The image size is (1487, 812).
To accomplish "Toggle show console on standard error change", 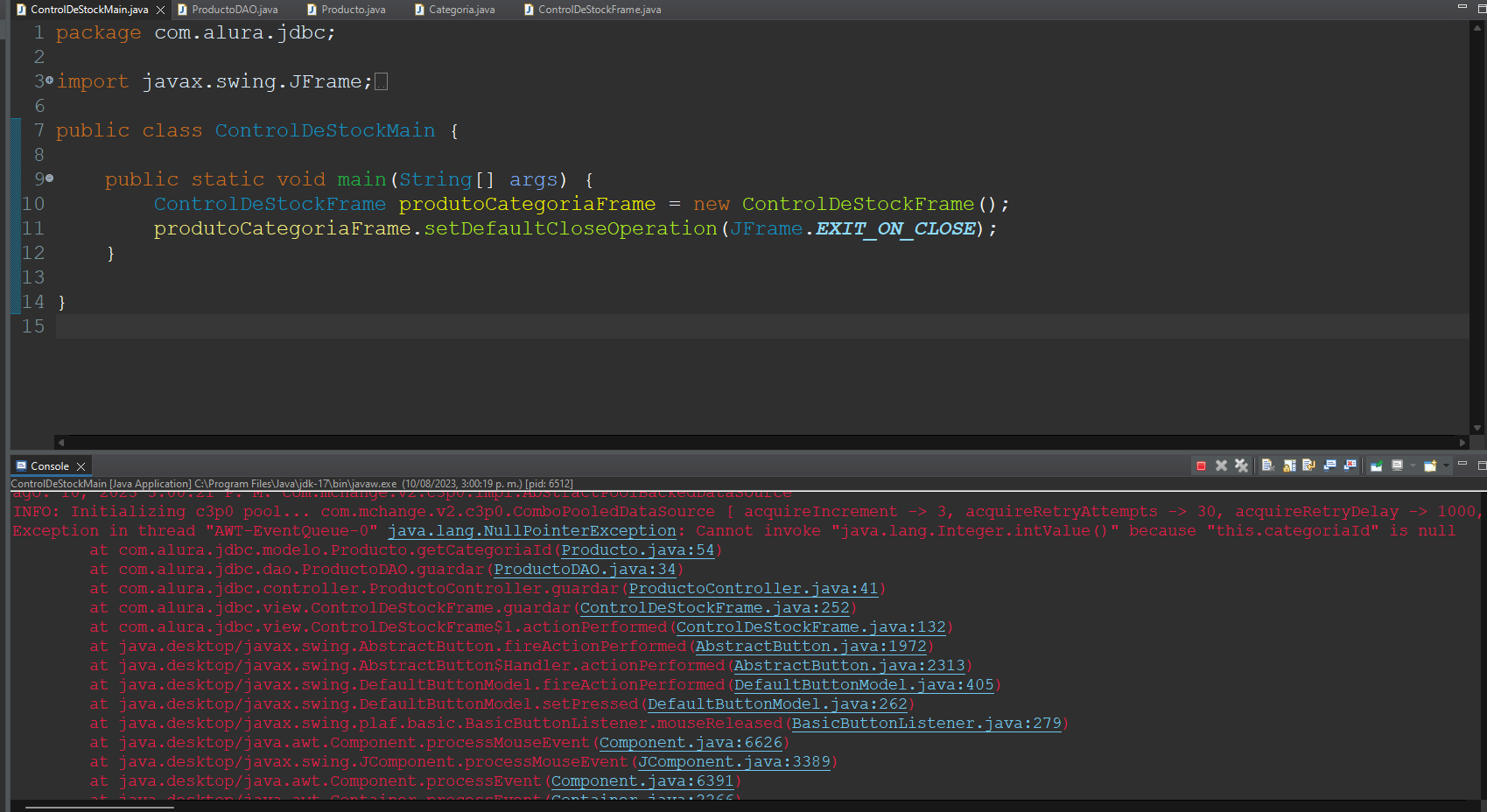I will click(1350, 465).
